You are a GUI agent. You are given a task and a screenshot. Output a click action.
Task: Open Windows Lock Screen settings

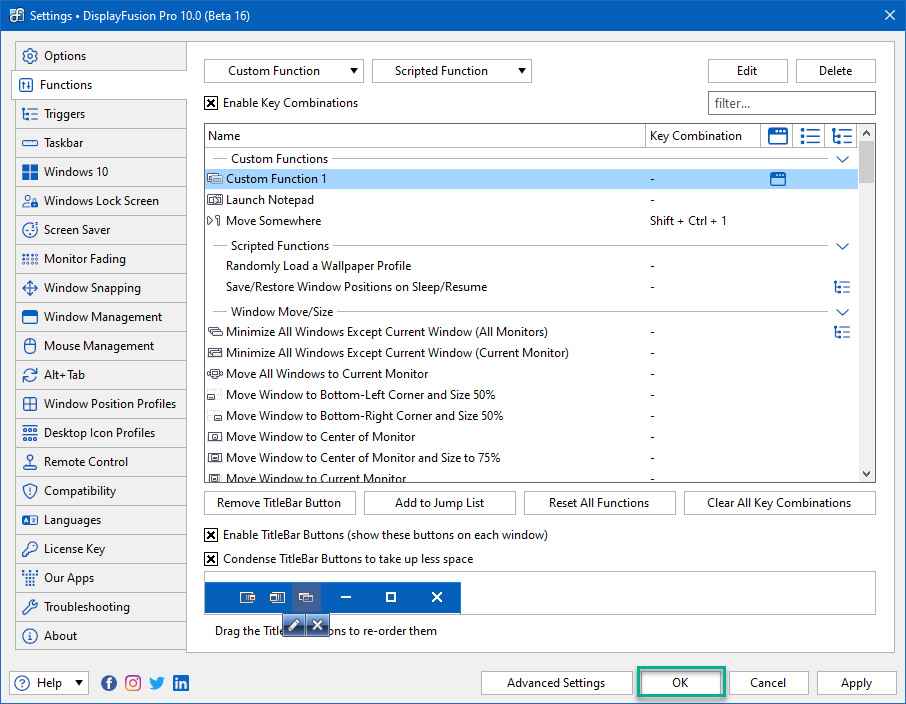click(x=101, y=201)
